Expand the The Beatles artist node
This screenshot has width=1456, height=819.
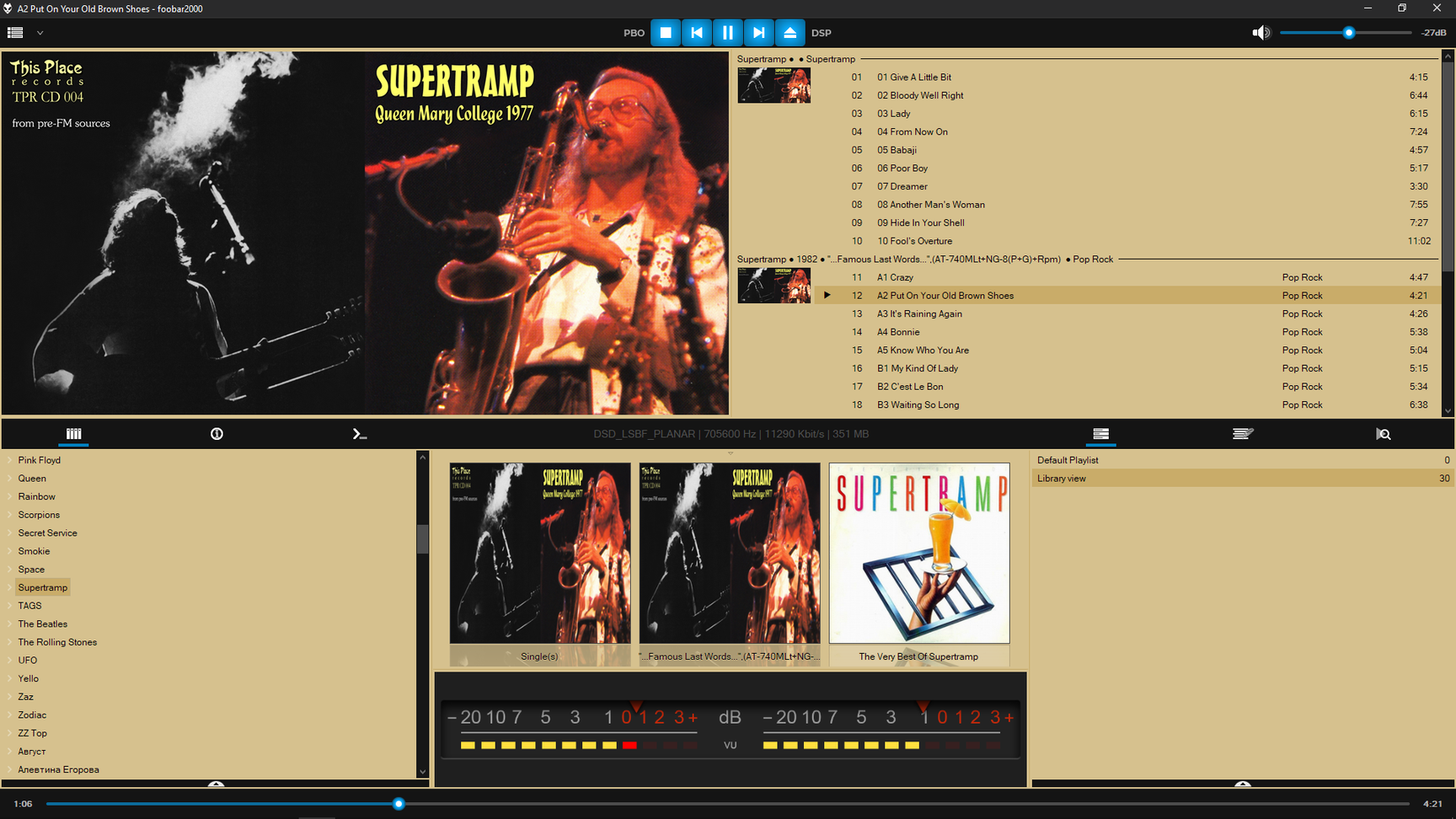[x=10, y=624]
